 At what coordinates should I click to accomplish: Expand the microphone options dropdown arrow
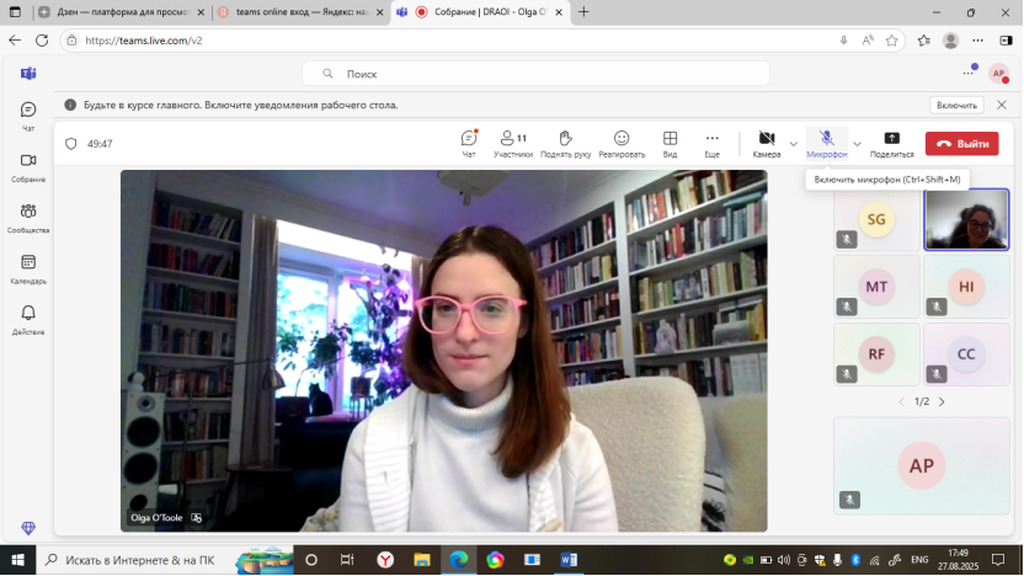(x=857, y=144)
